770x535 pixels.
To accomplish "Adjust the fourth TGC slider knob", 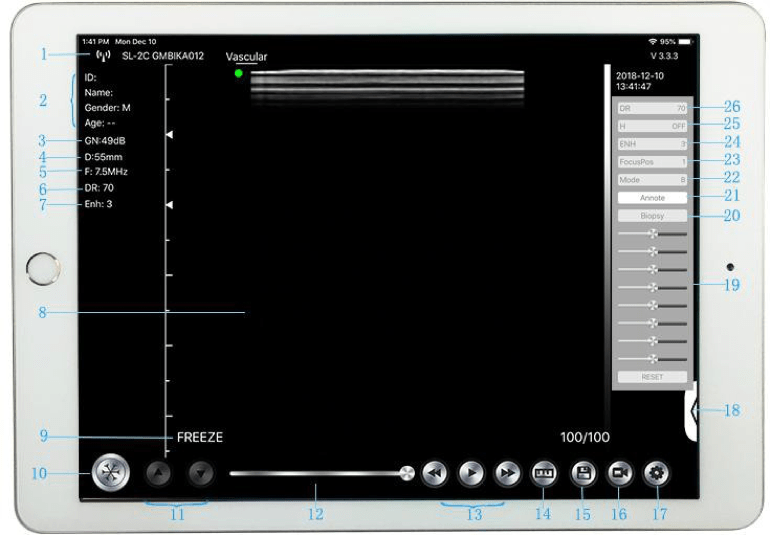I will (x=653, y=287).
